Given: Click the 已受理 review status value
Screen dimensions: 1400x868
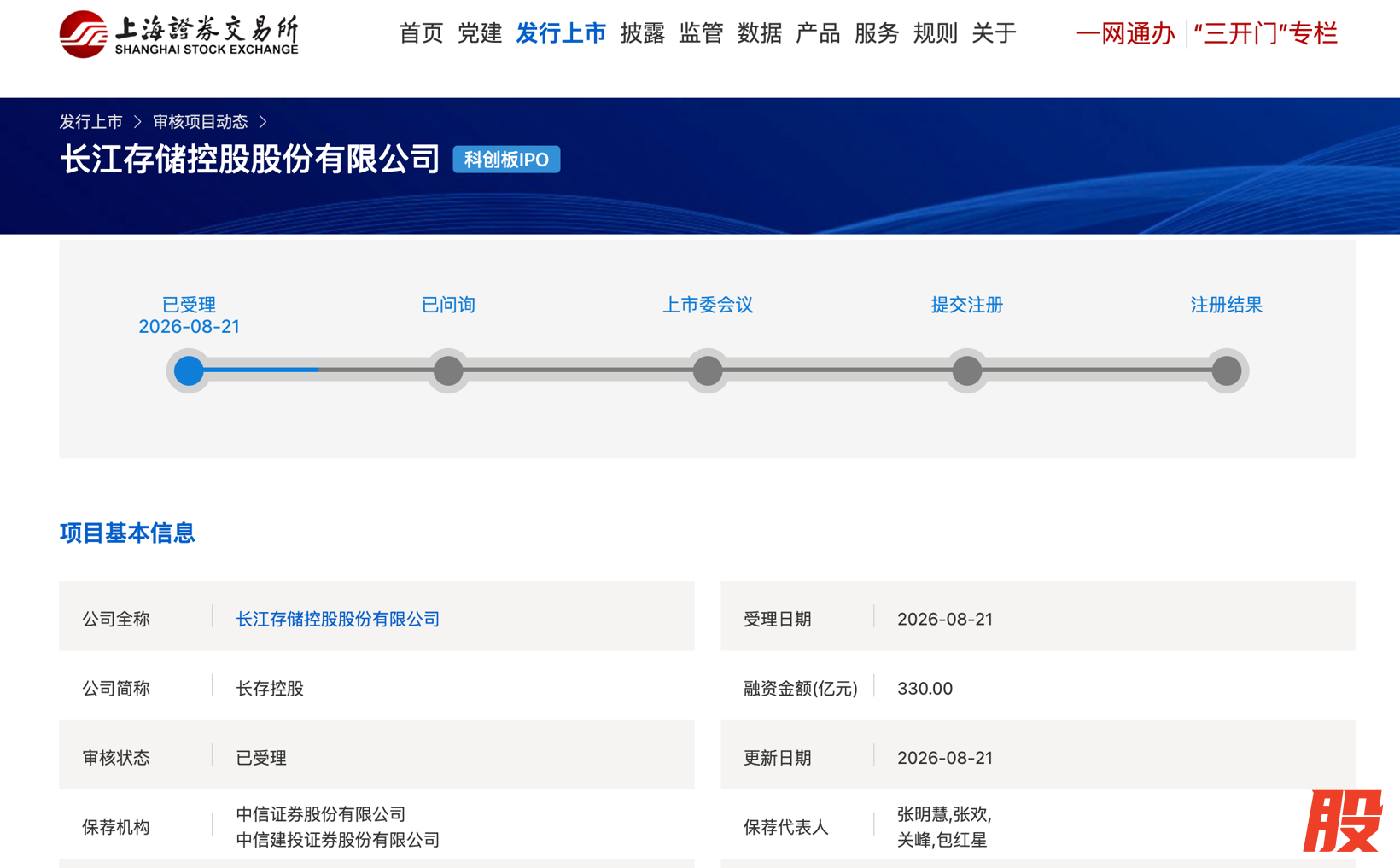Looking at the screenshot, I should [x=261, y=758].
